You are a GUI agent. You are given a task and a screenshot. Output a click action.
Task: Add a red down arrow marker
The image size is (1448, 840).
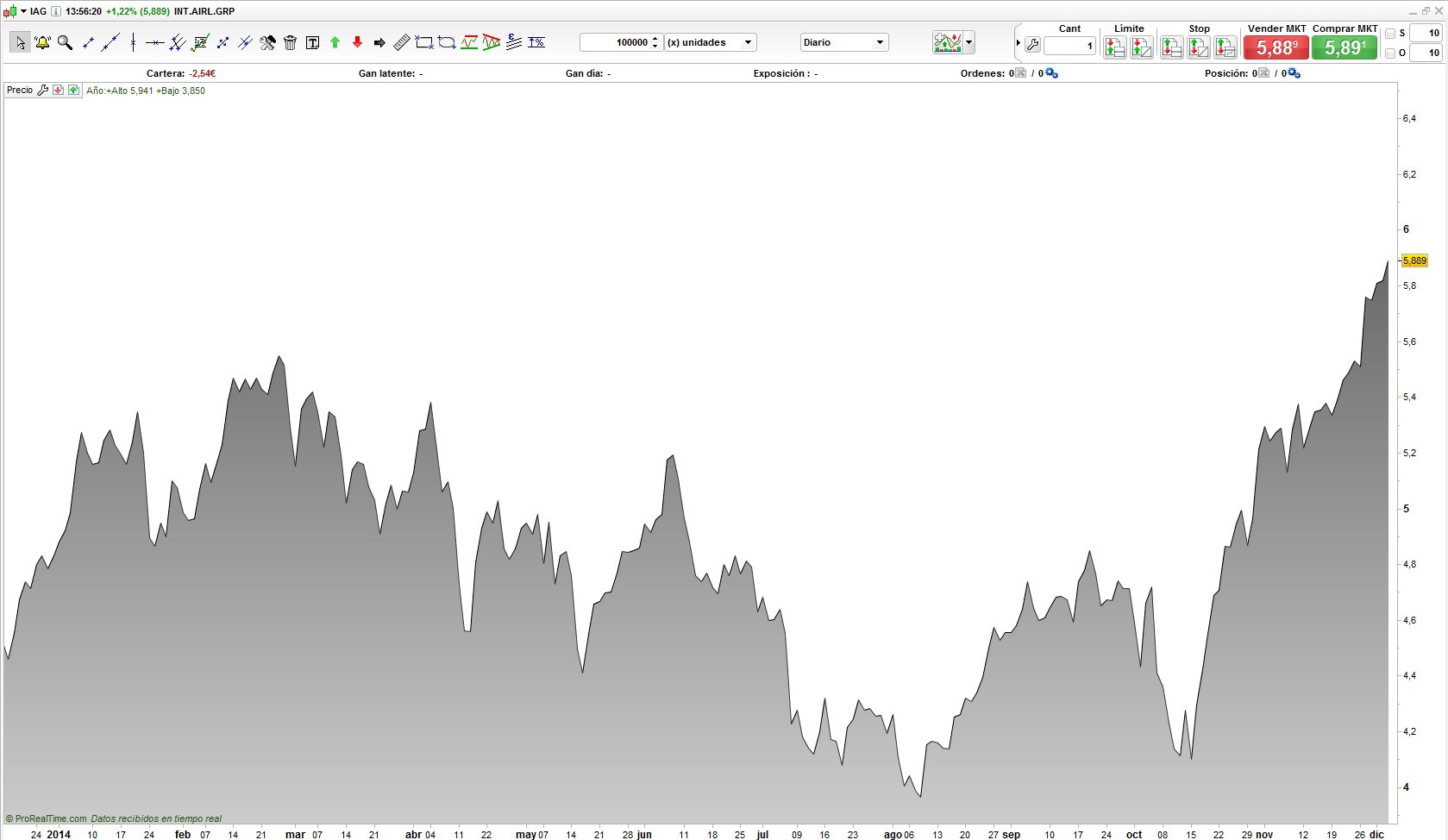[357, 42]
